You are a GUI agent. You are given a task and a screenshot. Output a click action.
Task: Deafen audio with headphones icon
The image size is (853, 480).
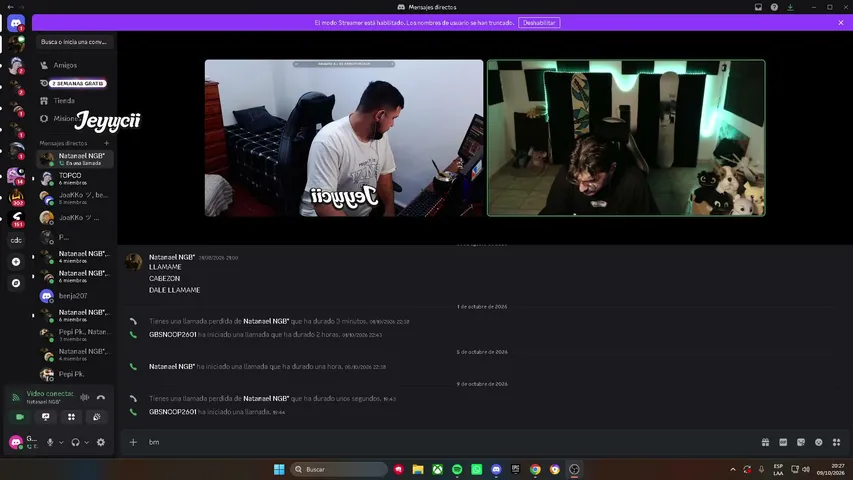click(x=76, y=442)
